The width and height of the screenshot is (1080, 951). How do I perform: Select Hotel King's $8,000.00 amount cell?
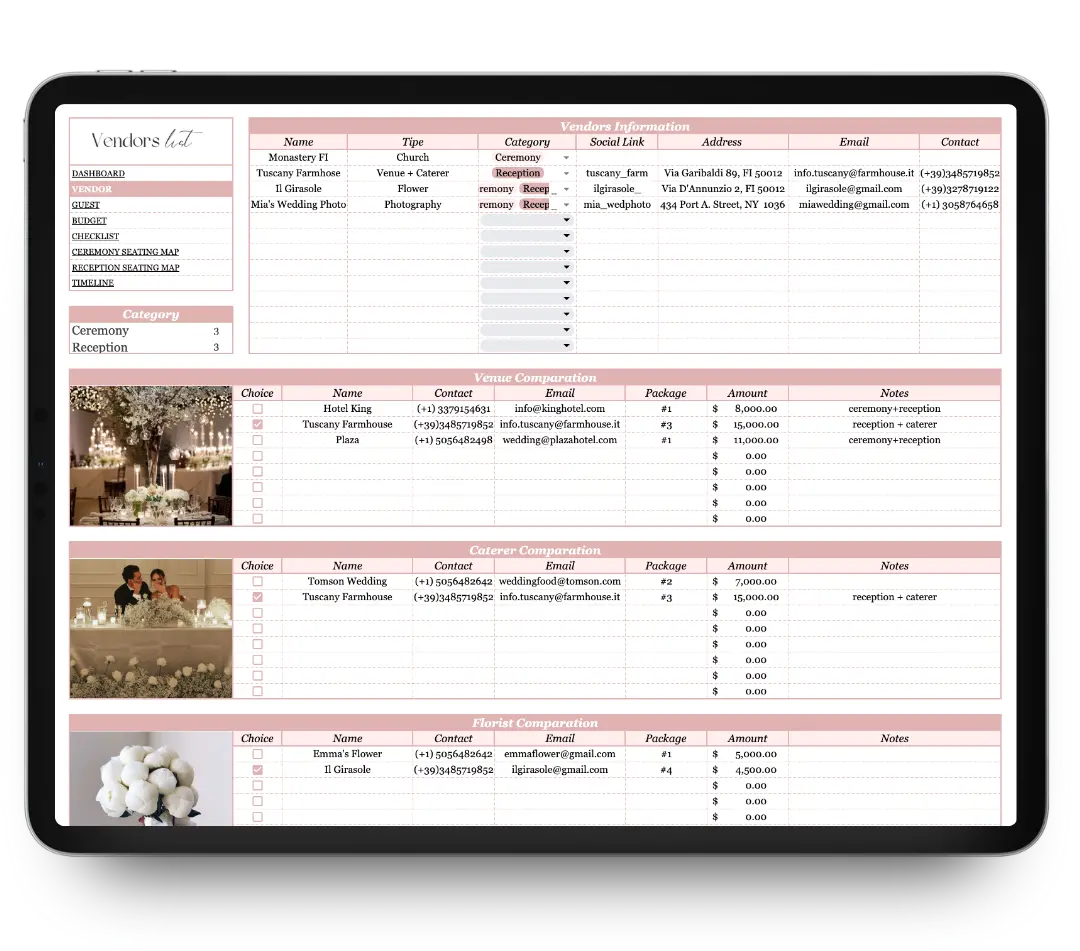click(x=747, y=409)
